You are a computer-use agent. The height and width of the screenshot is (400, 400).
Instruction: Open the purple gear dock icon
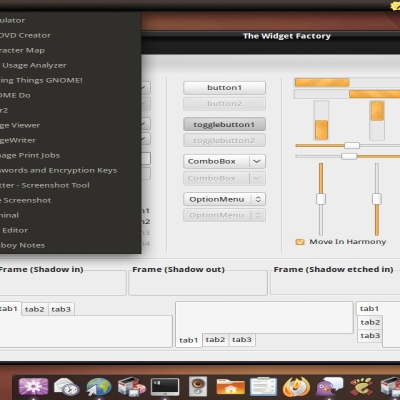33,387
